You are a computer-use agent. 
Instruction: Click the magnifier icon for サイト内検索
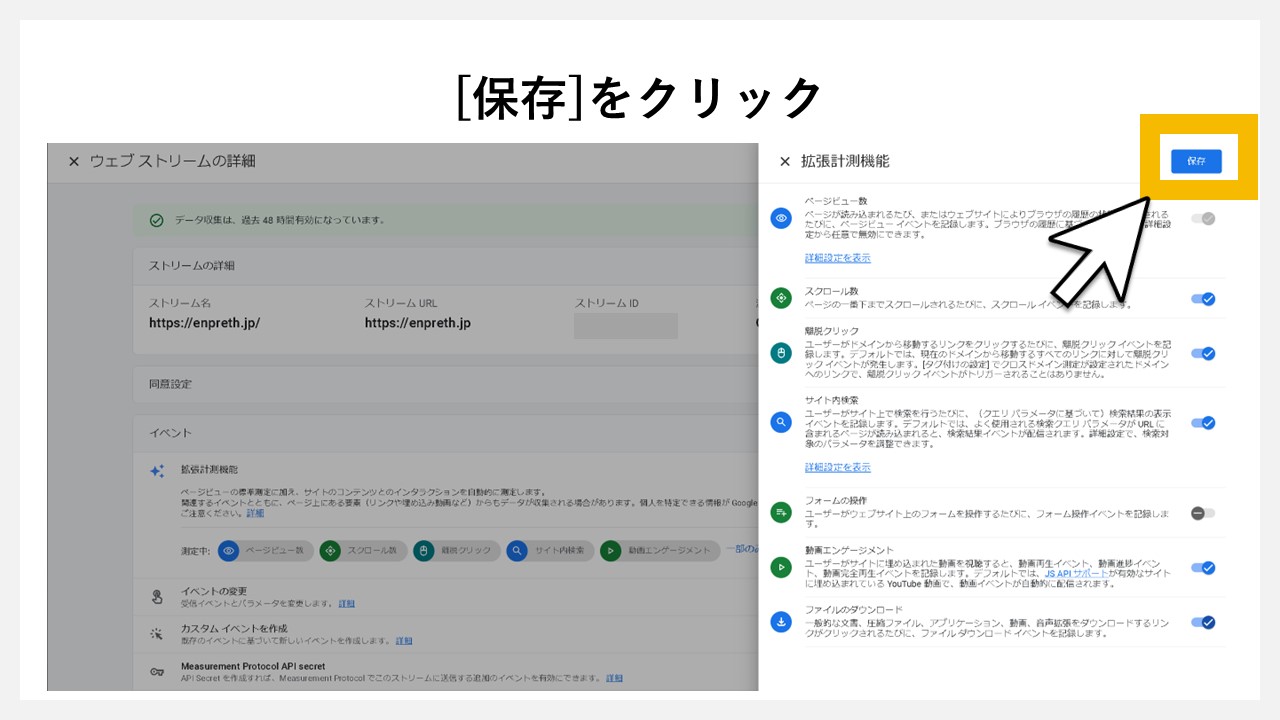click(x=781, y=422)
